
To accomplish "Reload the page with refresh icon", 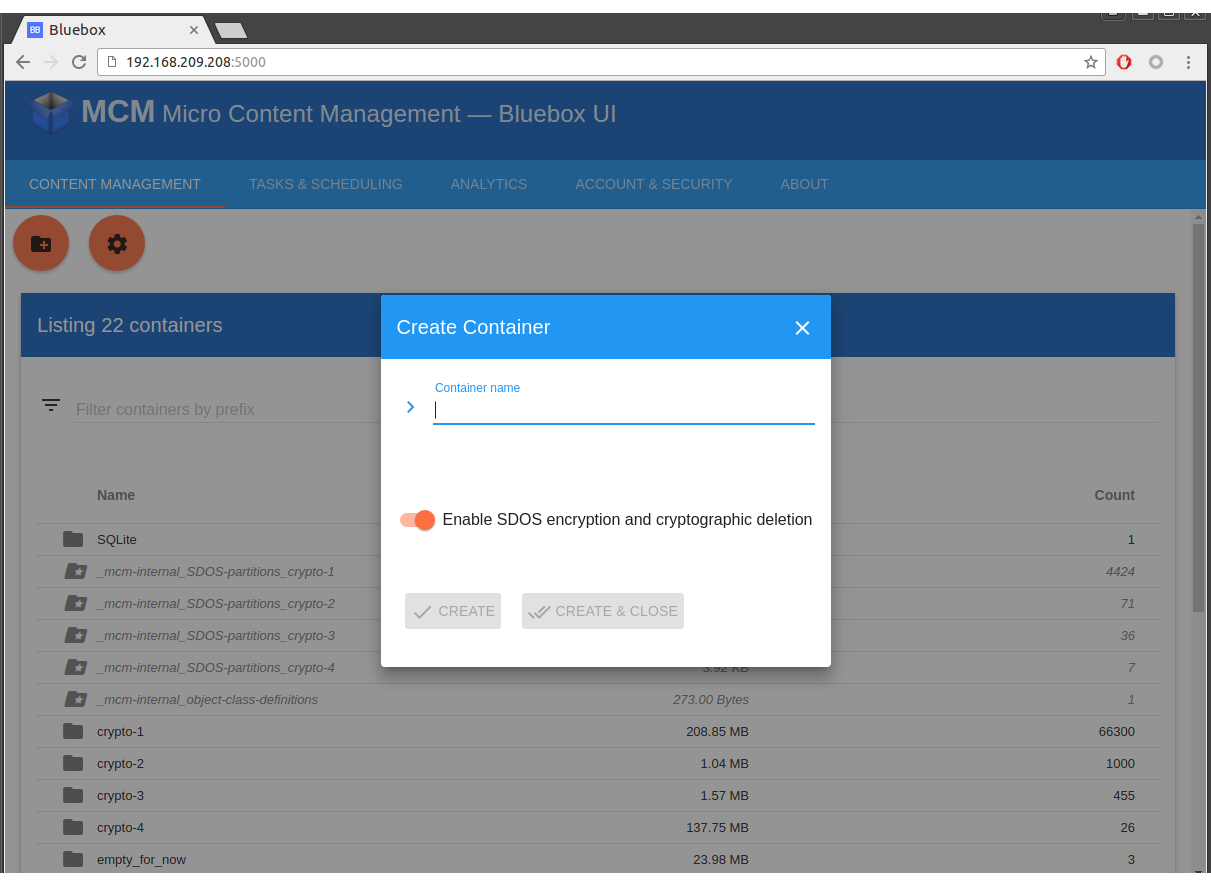I will point(79,62).
